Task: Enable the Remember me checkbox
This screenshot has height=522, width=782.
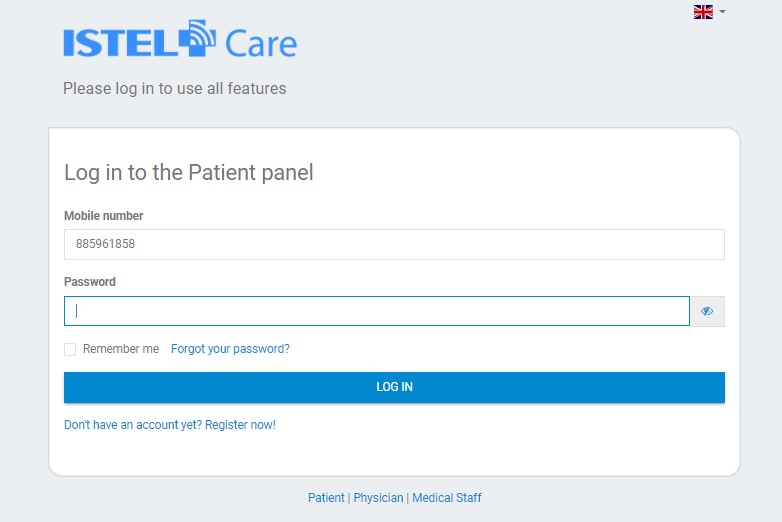Action: (x=70, y=349)
